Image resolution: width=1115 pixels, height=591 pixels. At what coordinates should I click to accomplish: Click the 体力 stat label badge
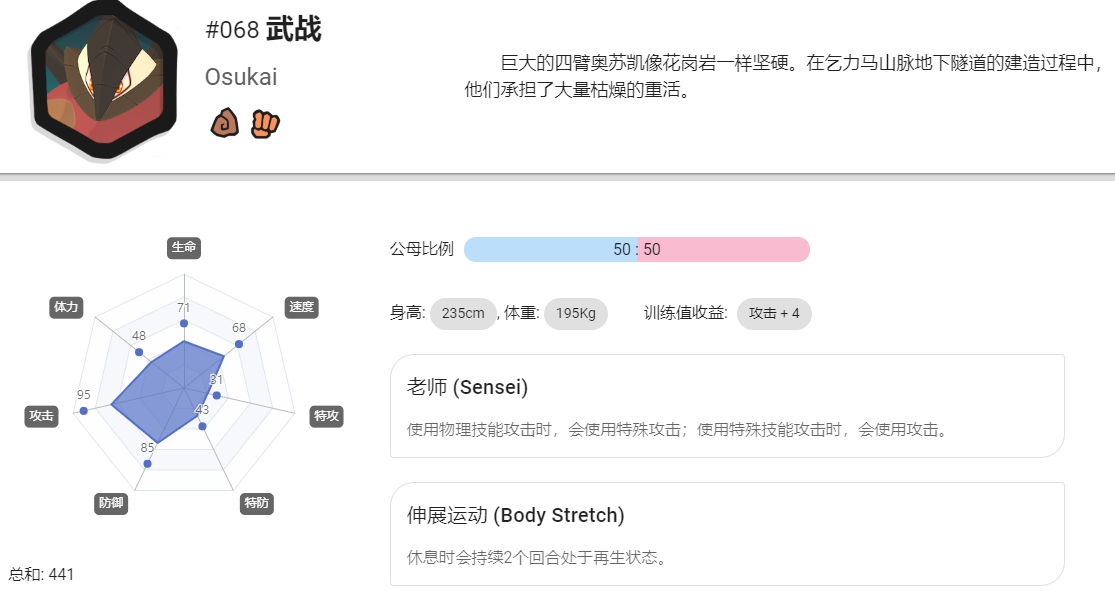pyautogui.click(x=66, y=307)
